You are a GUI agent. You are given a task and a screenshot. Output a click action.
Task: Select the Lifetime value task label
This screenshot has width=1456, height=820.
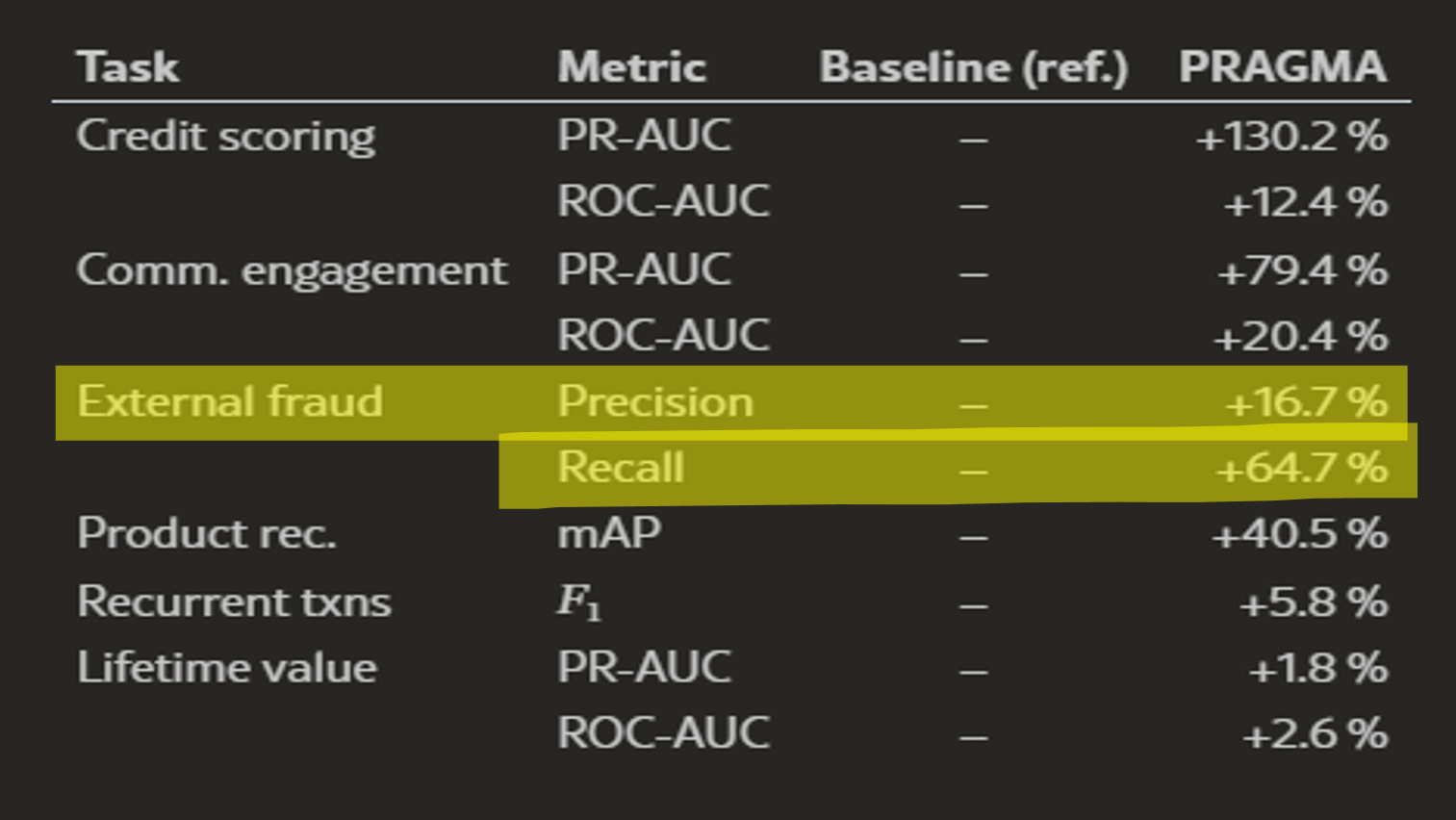tap(227, 668)
